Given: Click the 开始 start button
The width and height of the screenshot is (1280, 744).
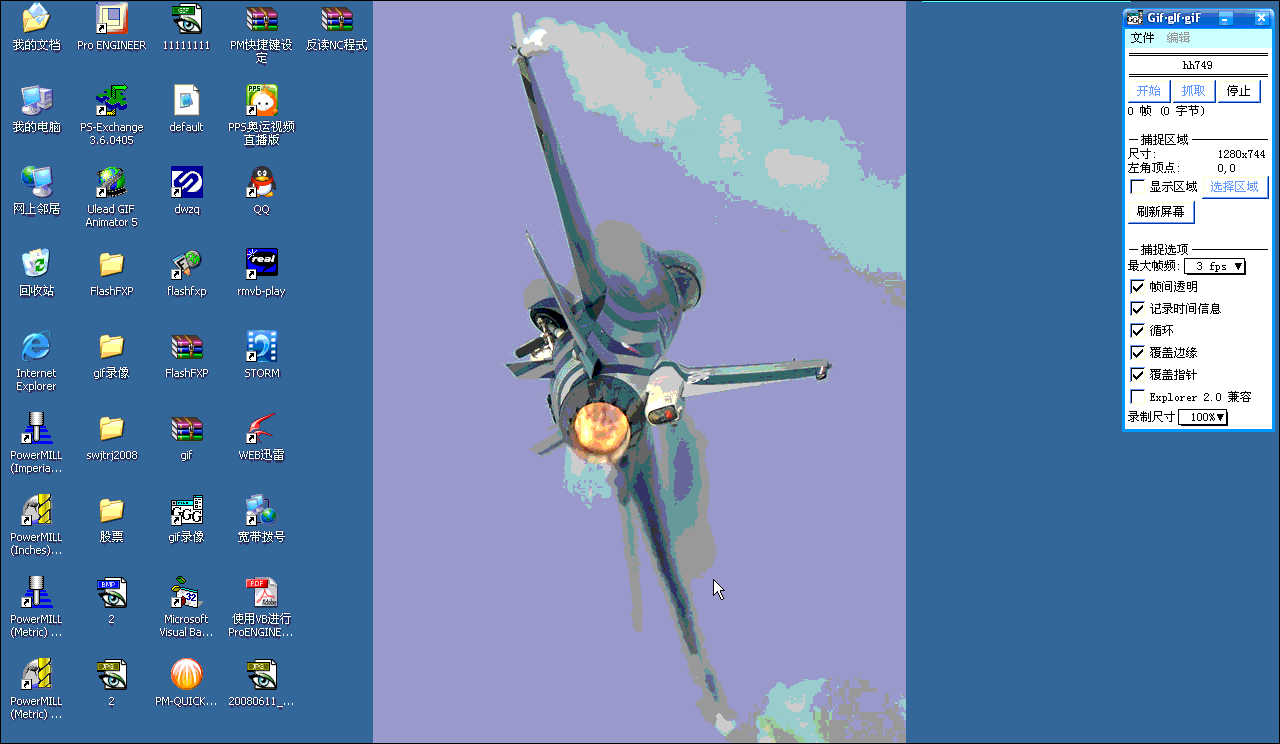Looking at the screenshot, I should click(x=1149, y=91).
